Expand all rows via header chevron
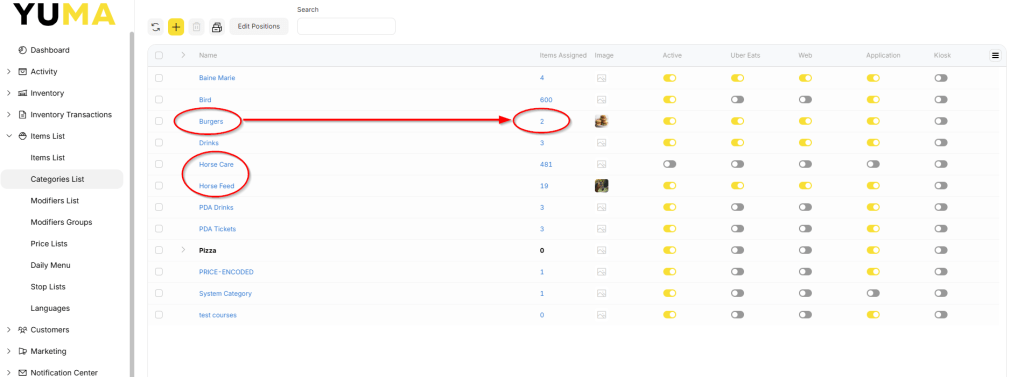The height and width of the screenshot is (377, 1024). click(183, 55)
